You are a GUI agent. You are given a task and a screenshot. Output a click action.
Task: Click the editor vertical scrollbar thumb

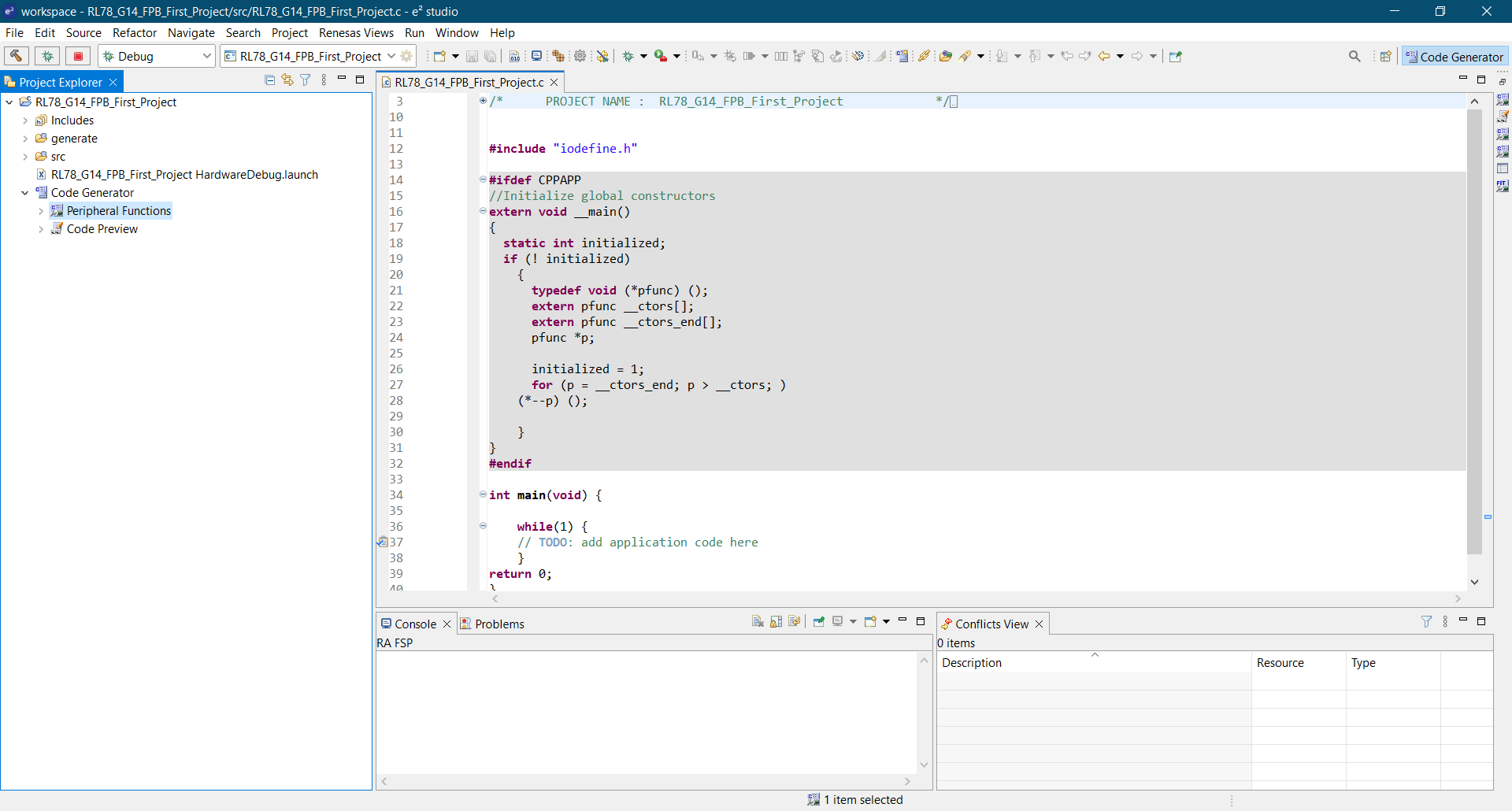coord(1474,331)
